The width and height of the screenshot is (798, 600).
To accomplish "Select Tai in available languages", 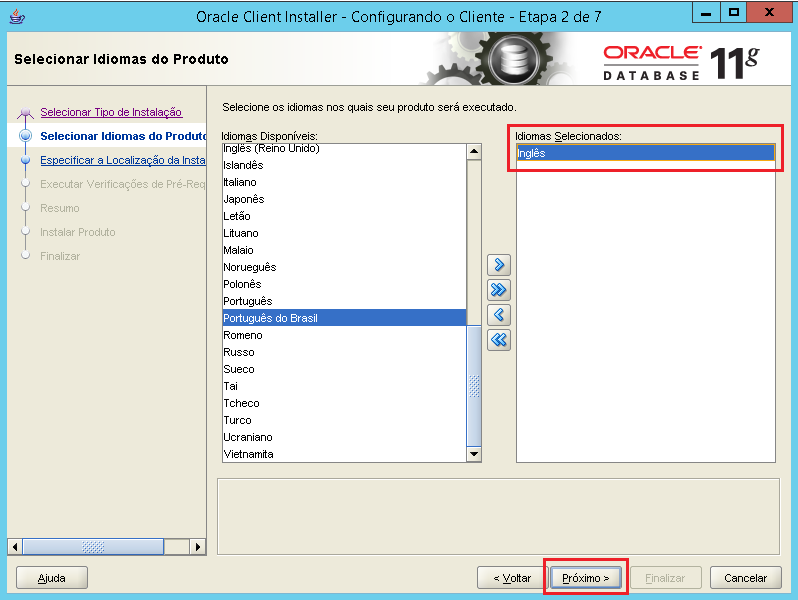I will click(x=344, y=386).
